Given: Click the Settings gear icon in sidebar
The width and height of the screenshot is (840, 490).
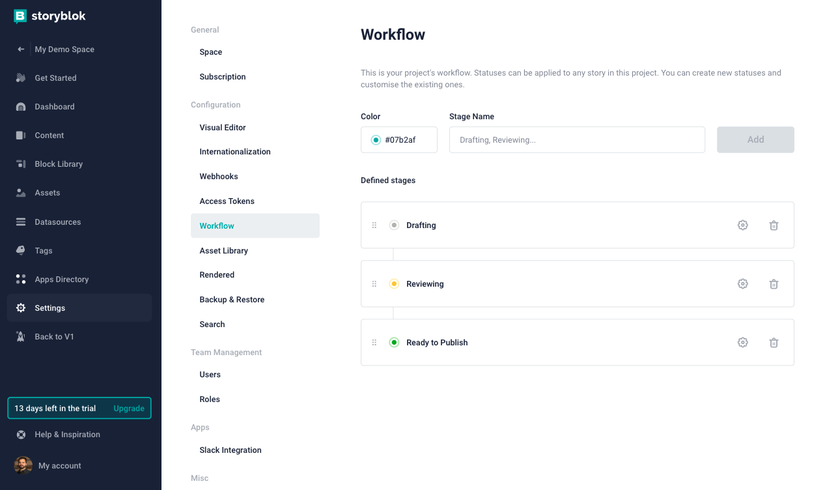Looking at the screenshot, I should click(x=21, y=308).
